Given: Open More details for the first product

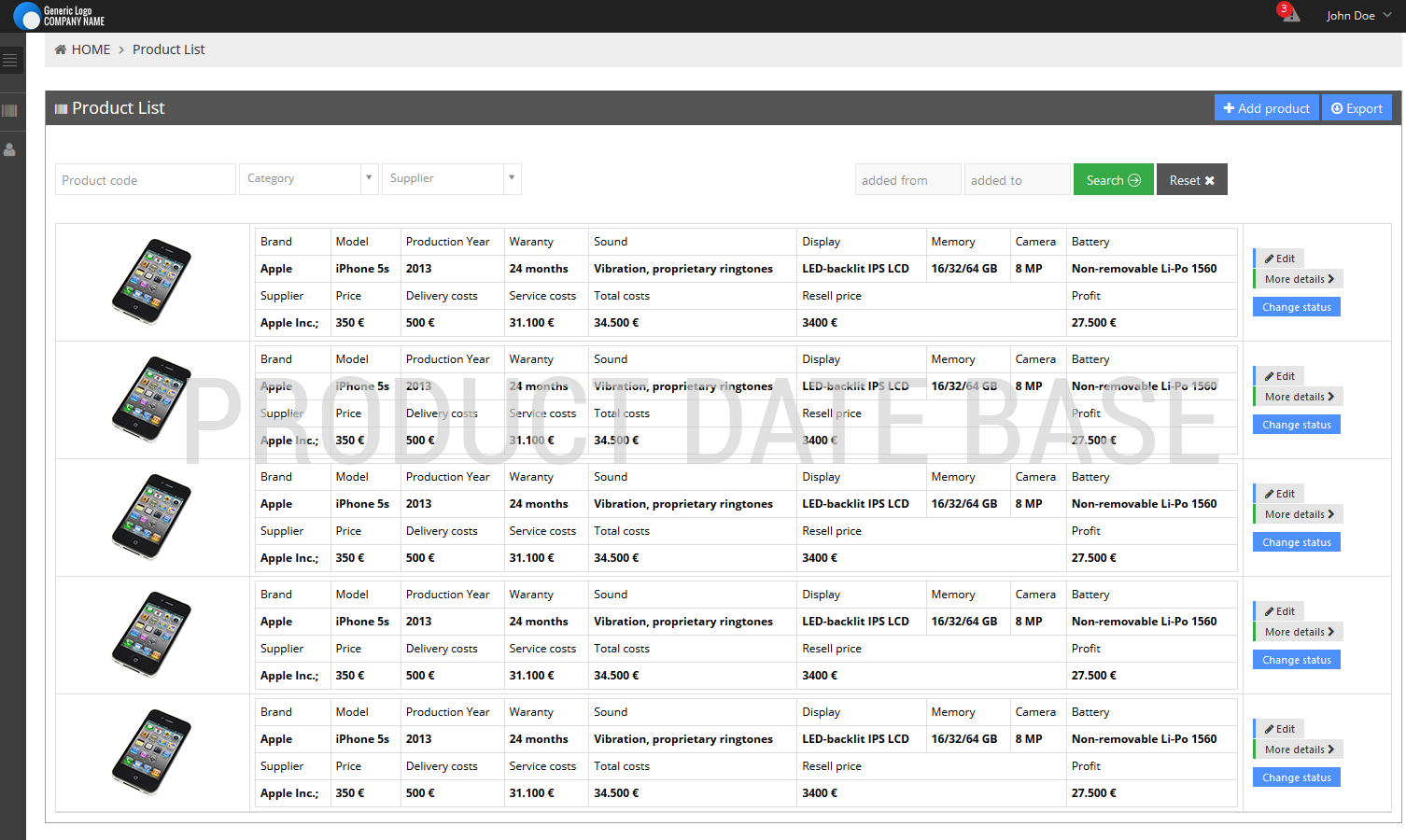Looking at the screenshot, I should click(x=1299, y=279).
